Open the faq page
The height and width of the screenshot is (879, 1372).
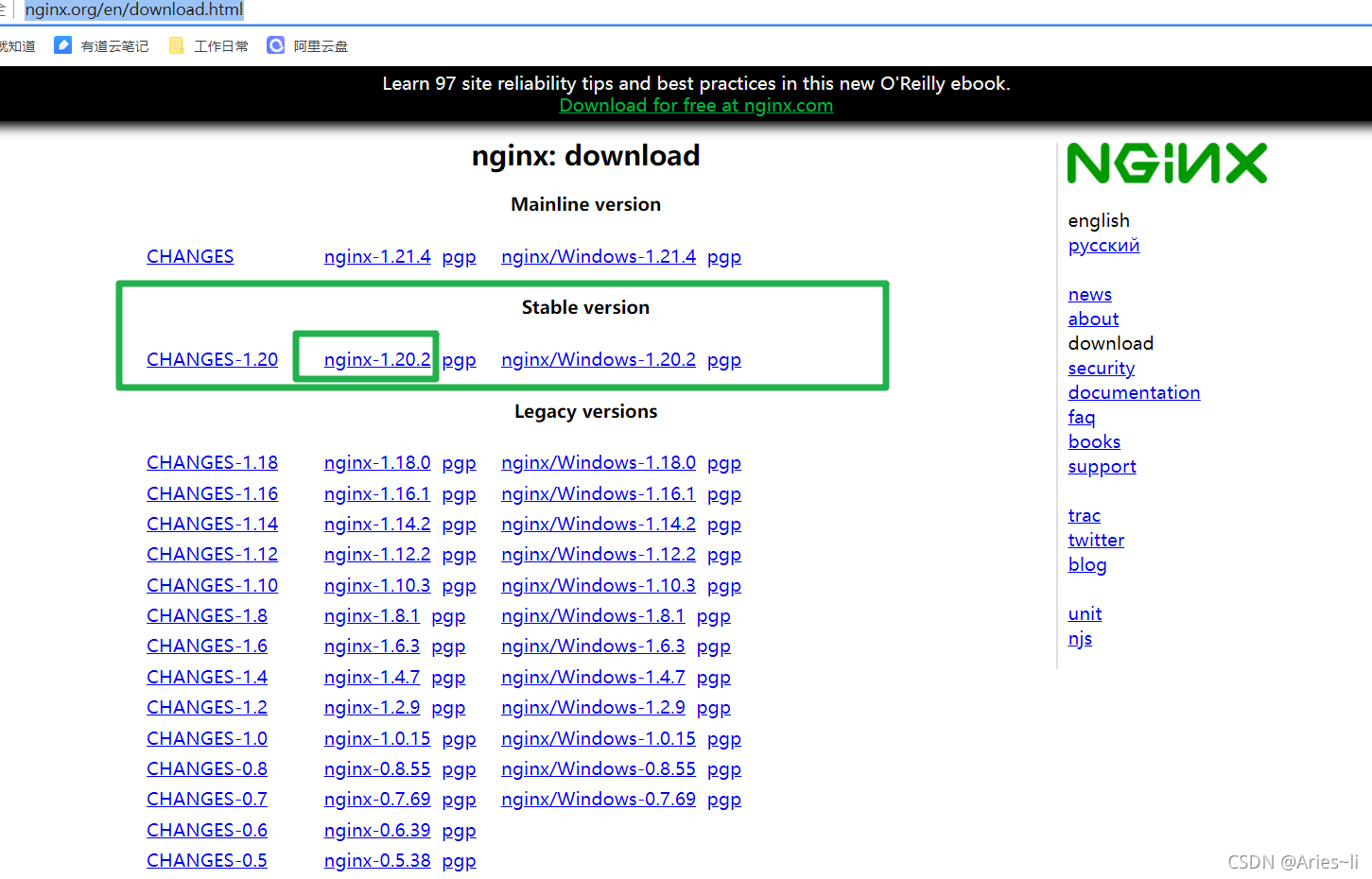(1082, 418)
